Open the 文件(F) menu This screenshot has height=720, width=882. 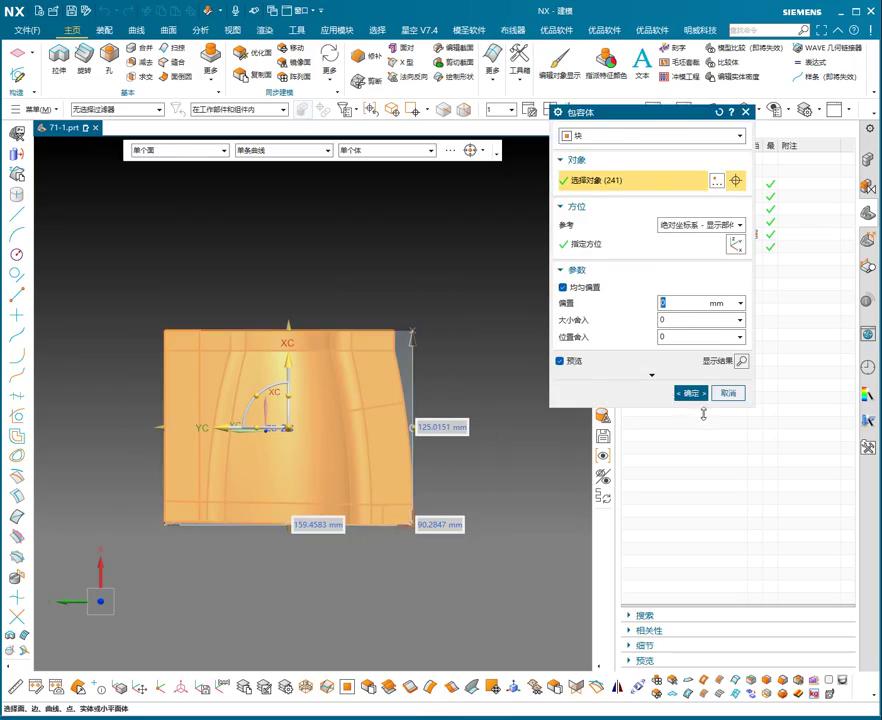pos(27,30)
